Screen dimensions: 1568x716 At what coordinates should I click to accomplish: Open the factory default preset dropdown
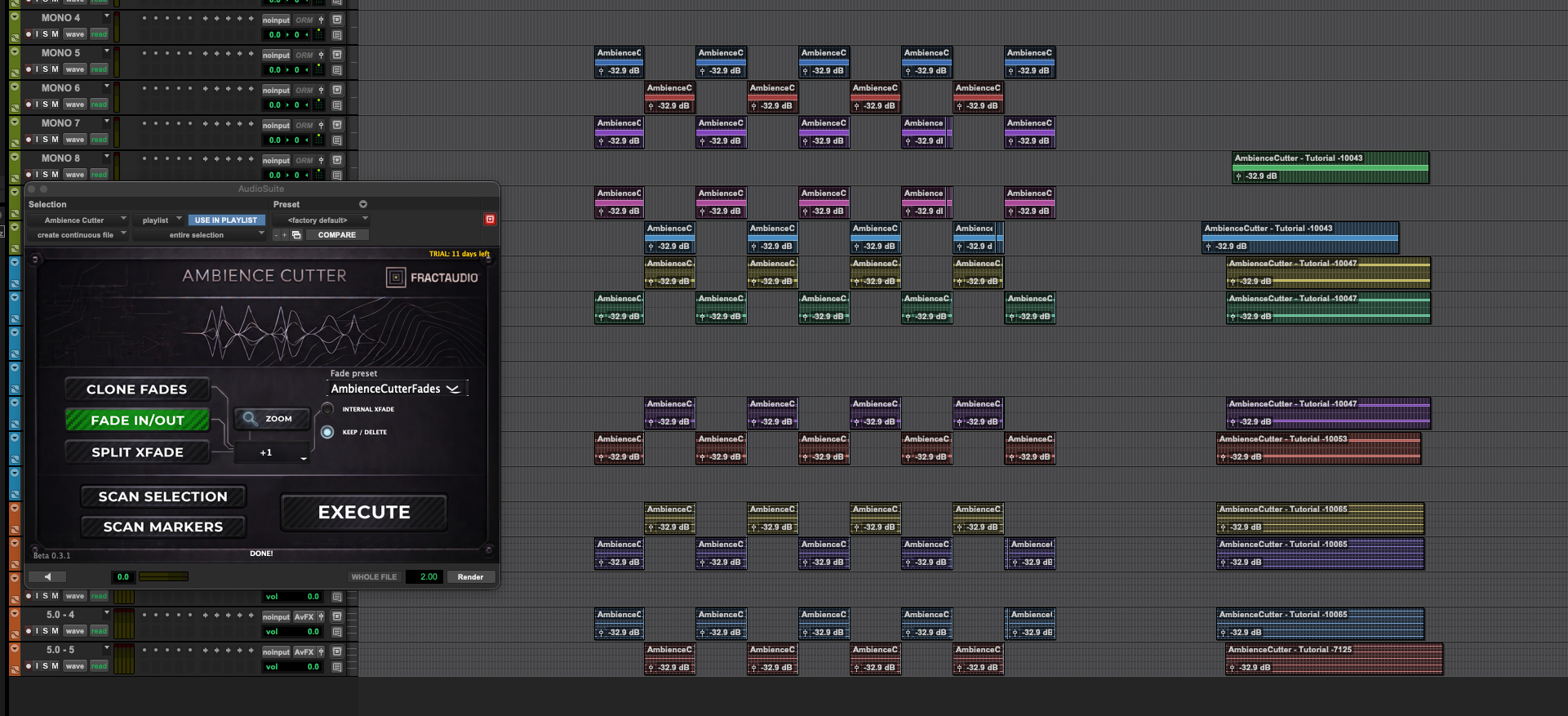321,220
